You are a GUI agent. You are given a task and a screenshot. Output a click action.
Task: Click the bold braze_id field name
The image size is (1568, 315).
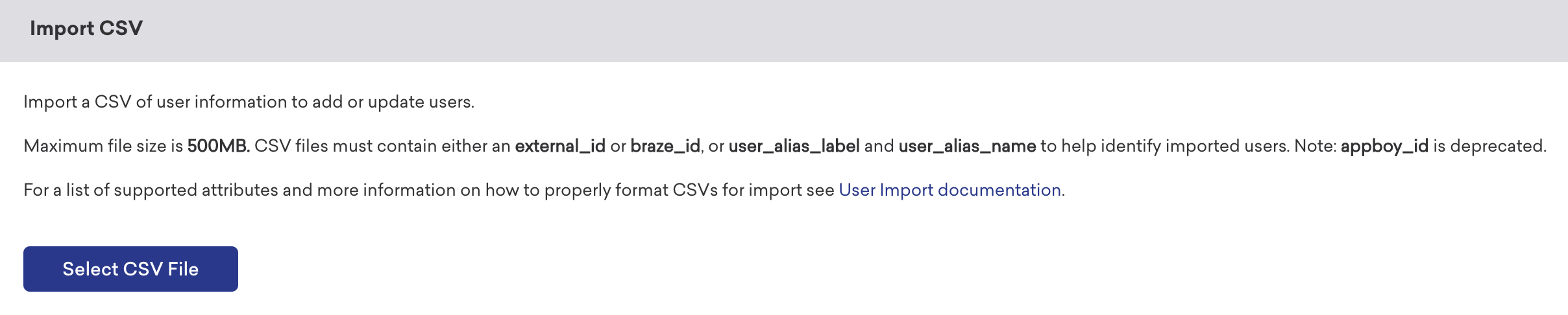(665, 146)
